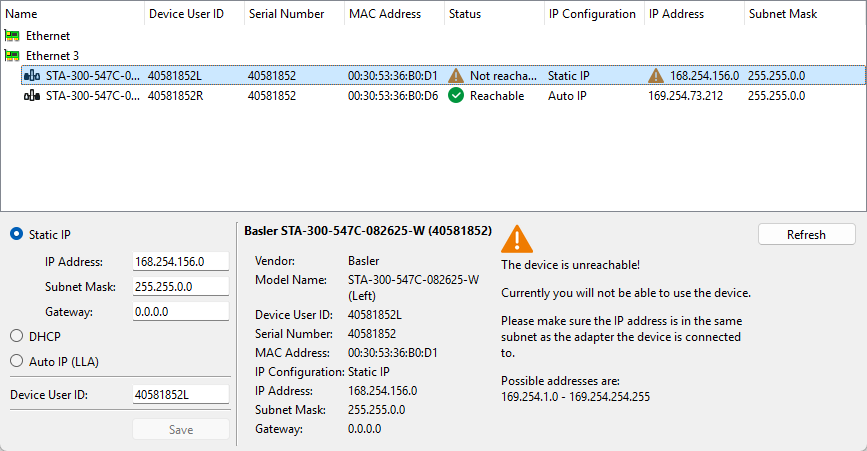
Task: Click the Not reacha... status text
Action: (503, 76)
